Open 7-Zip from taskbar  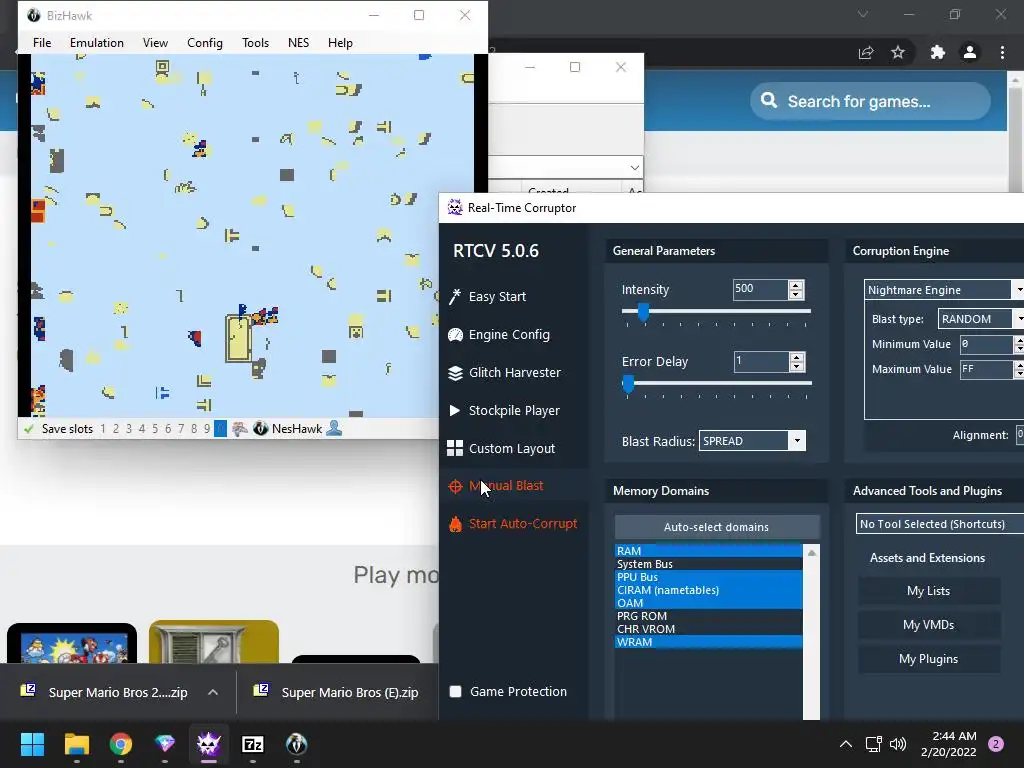click(x=253, y=744)
